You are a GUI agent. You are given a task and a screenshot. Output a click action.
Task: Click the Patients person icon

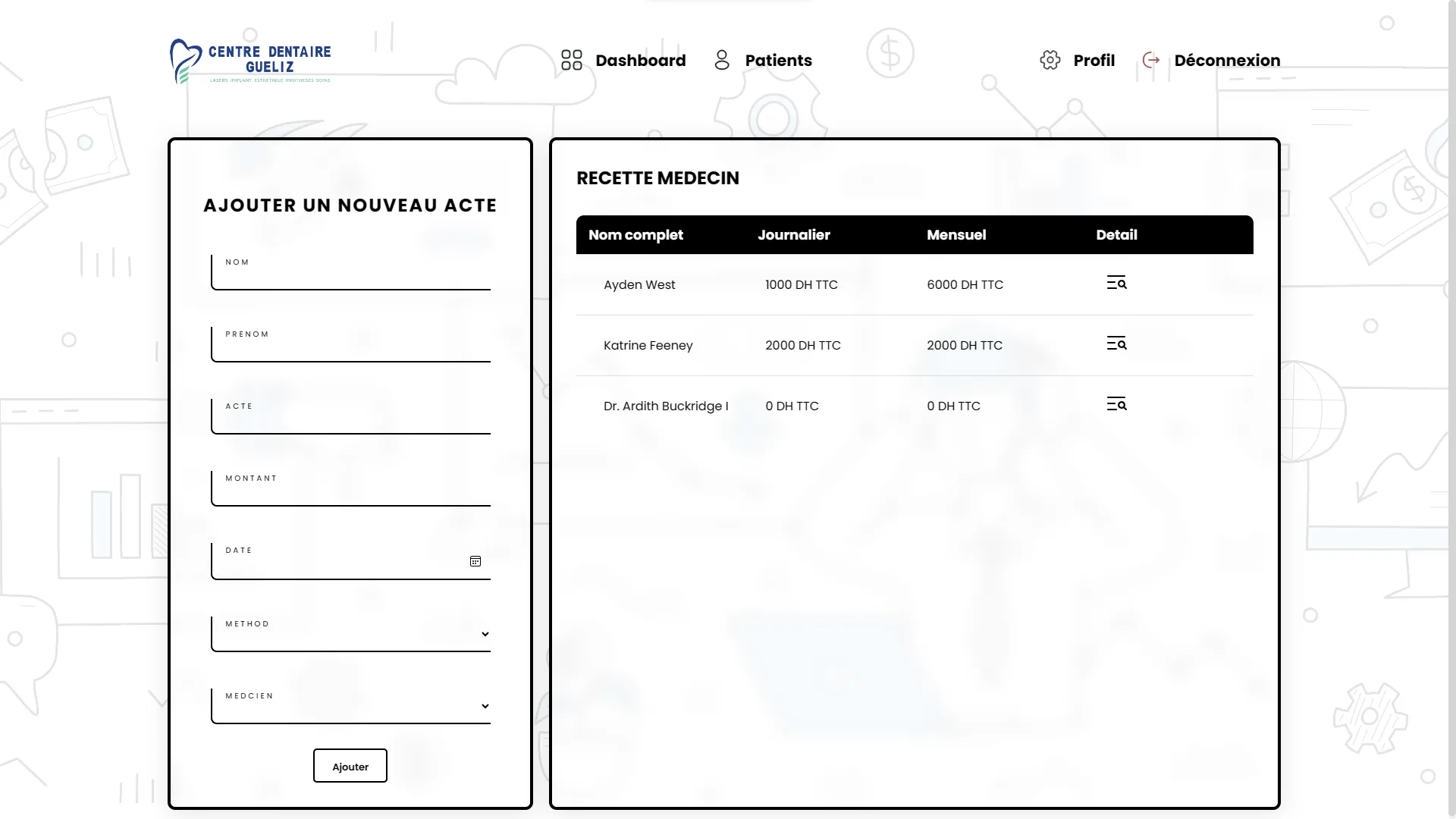[722, 60]
